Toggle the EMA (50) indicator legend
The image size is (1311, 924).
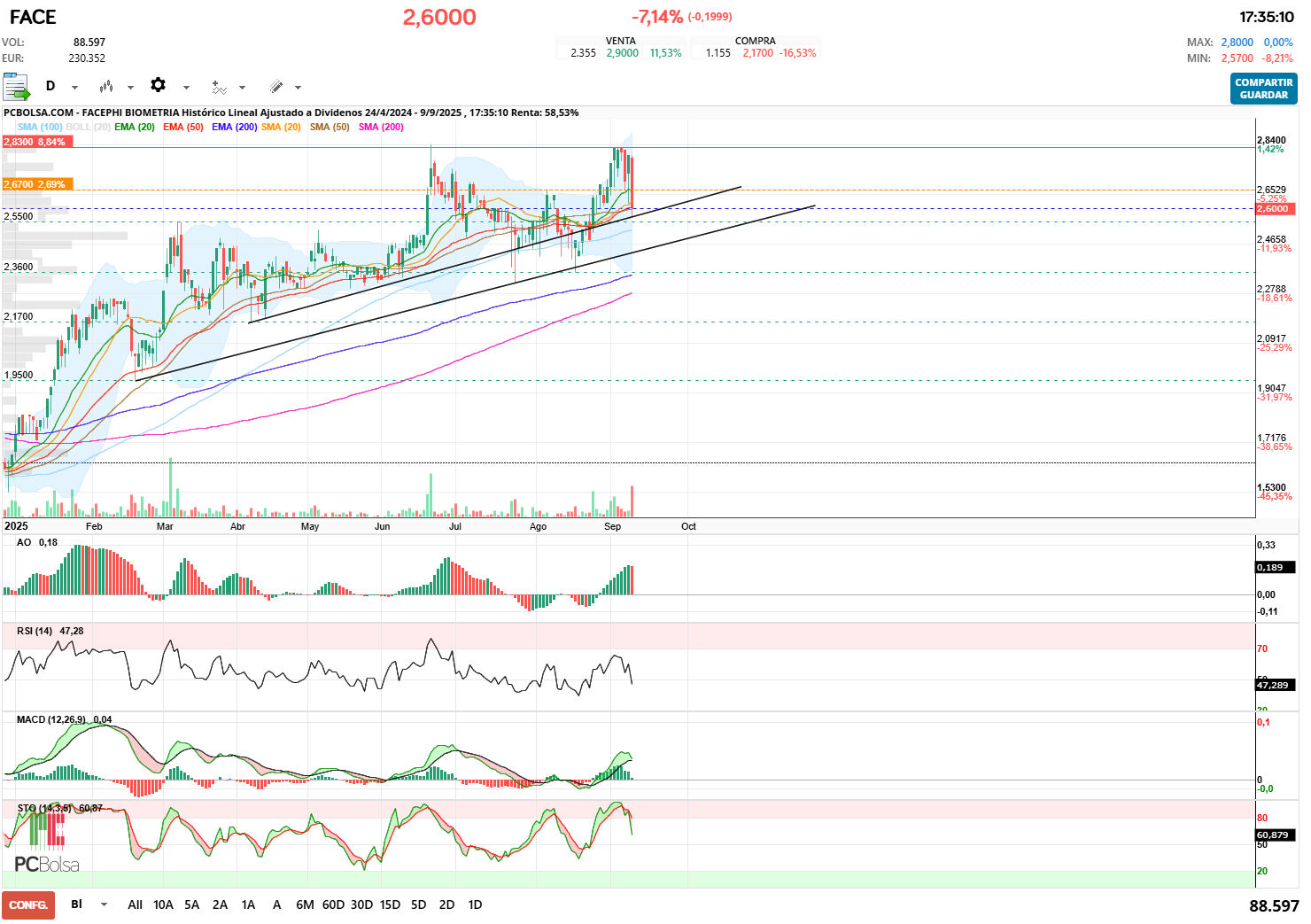183,127
